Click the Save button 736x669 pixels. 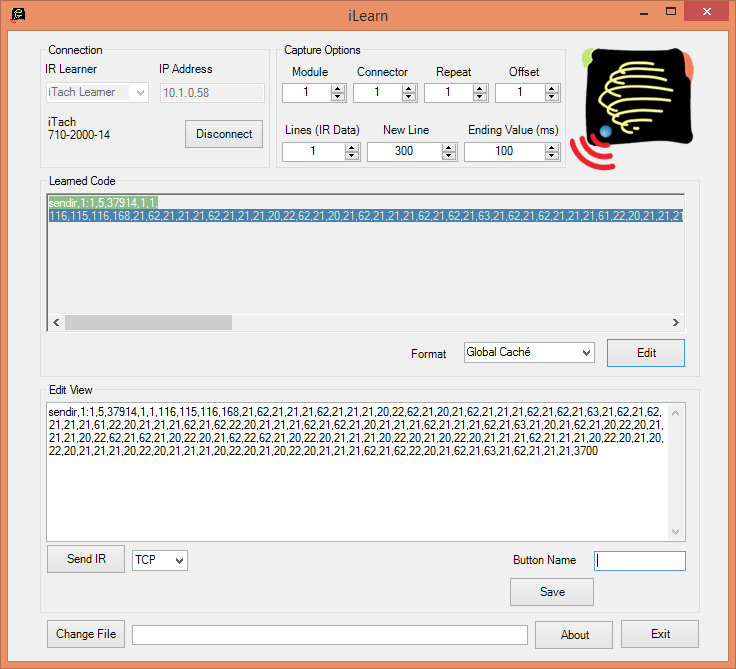tap(552, 592)
